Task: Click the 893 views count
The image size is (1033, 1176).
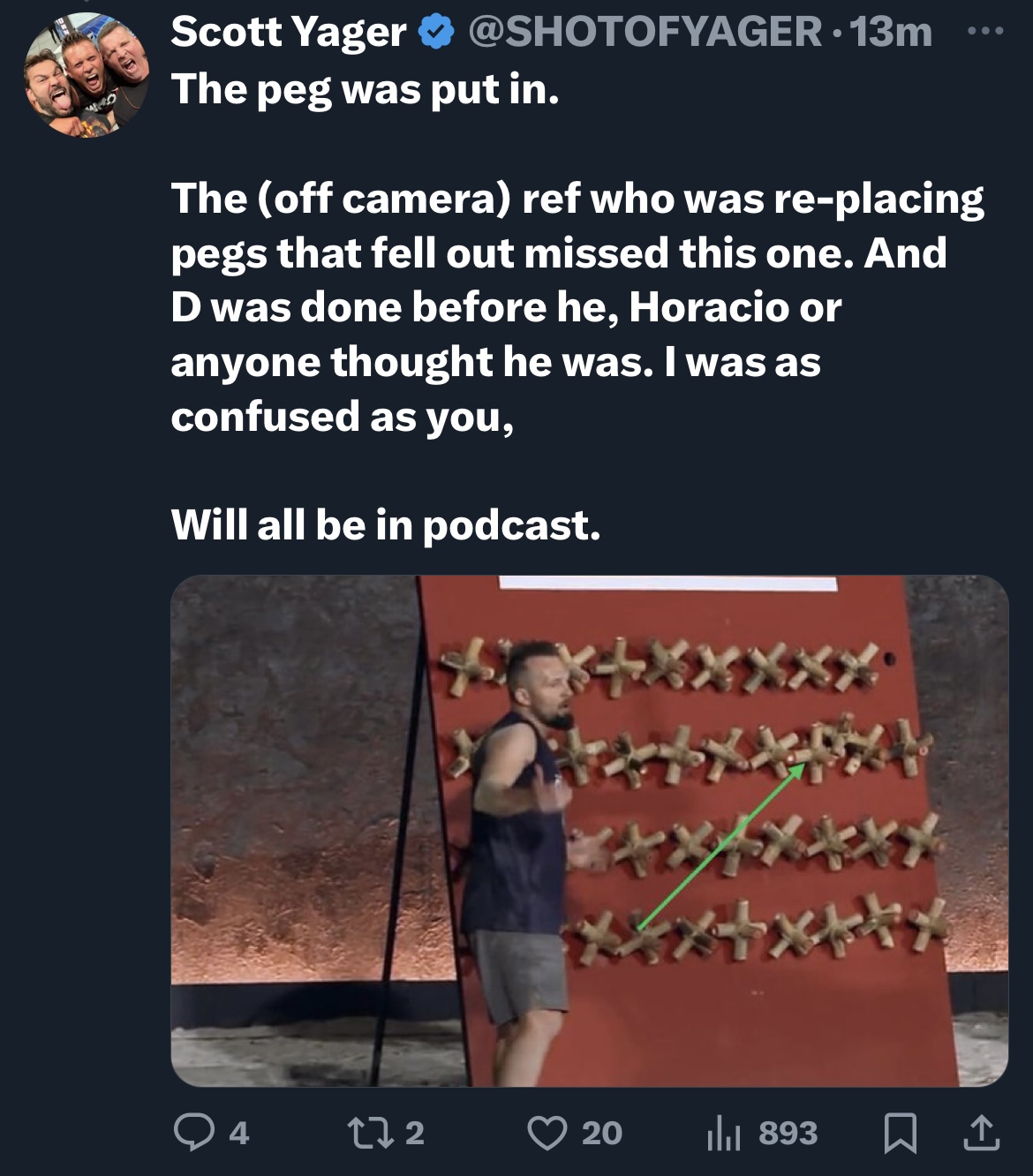Action: pos(788,1133)
